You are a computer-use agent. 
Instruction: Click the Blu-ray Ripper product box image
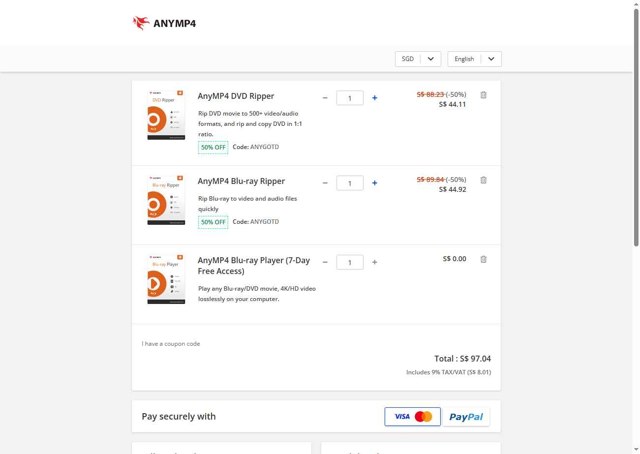click(x=166, y=200)
